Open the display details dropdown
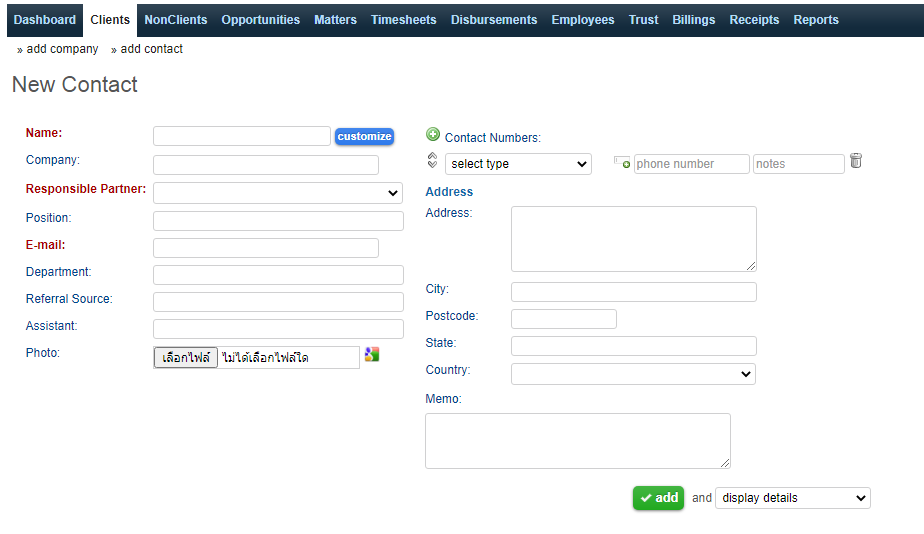The width and height of the screenshot is (924, 534). (792, 498)
